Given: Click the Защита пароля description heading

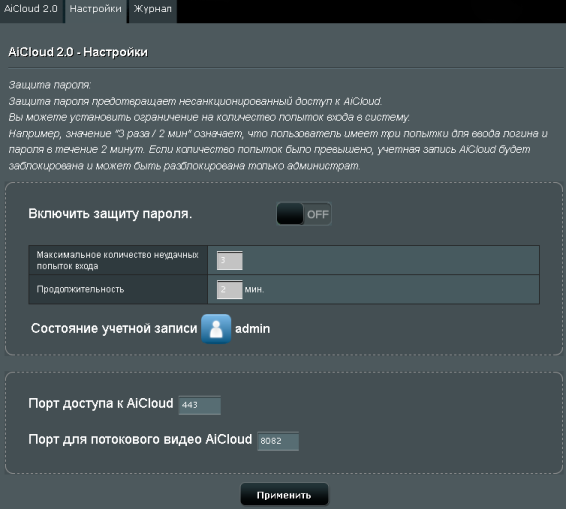Looking at the screenshot, I should 49,85.
